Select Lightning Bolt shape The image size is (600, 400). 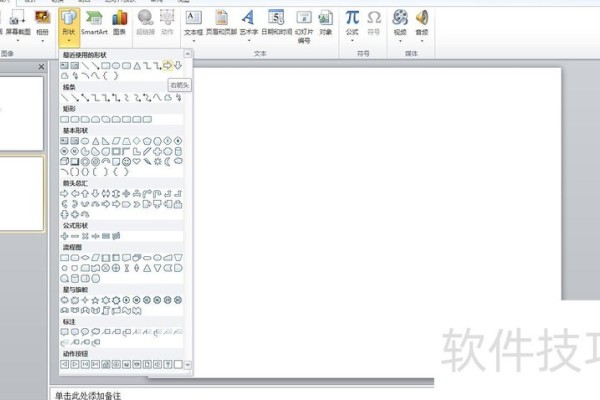(147, 162)
